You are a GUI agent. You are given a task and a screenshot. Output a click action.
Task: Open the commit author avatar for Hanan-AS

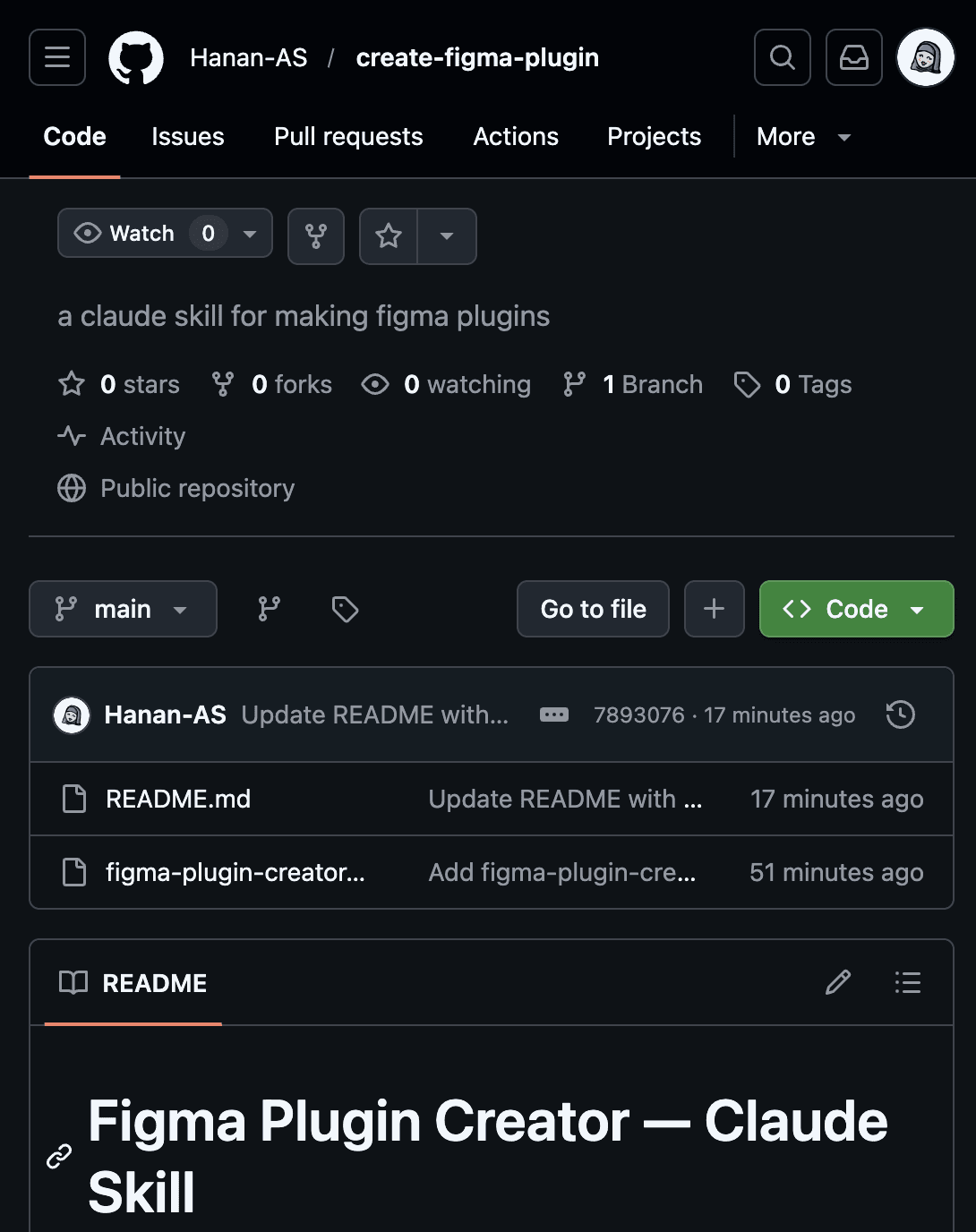(72, 715)
